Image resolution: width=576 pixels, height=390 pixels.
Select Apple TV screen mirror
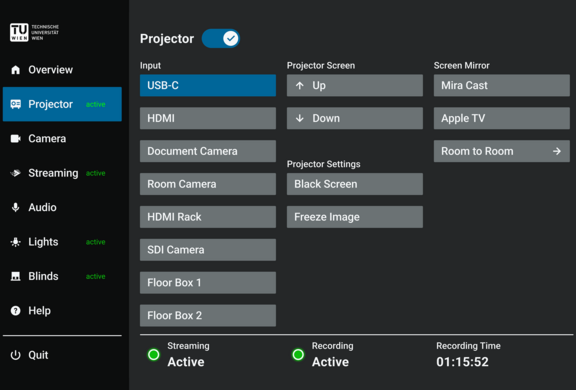click(x=502, y=118)
